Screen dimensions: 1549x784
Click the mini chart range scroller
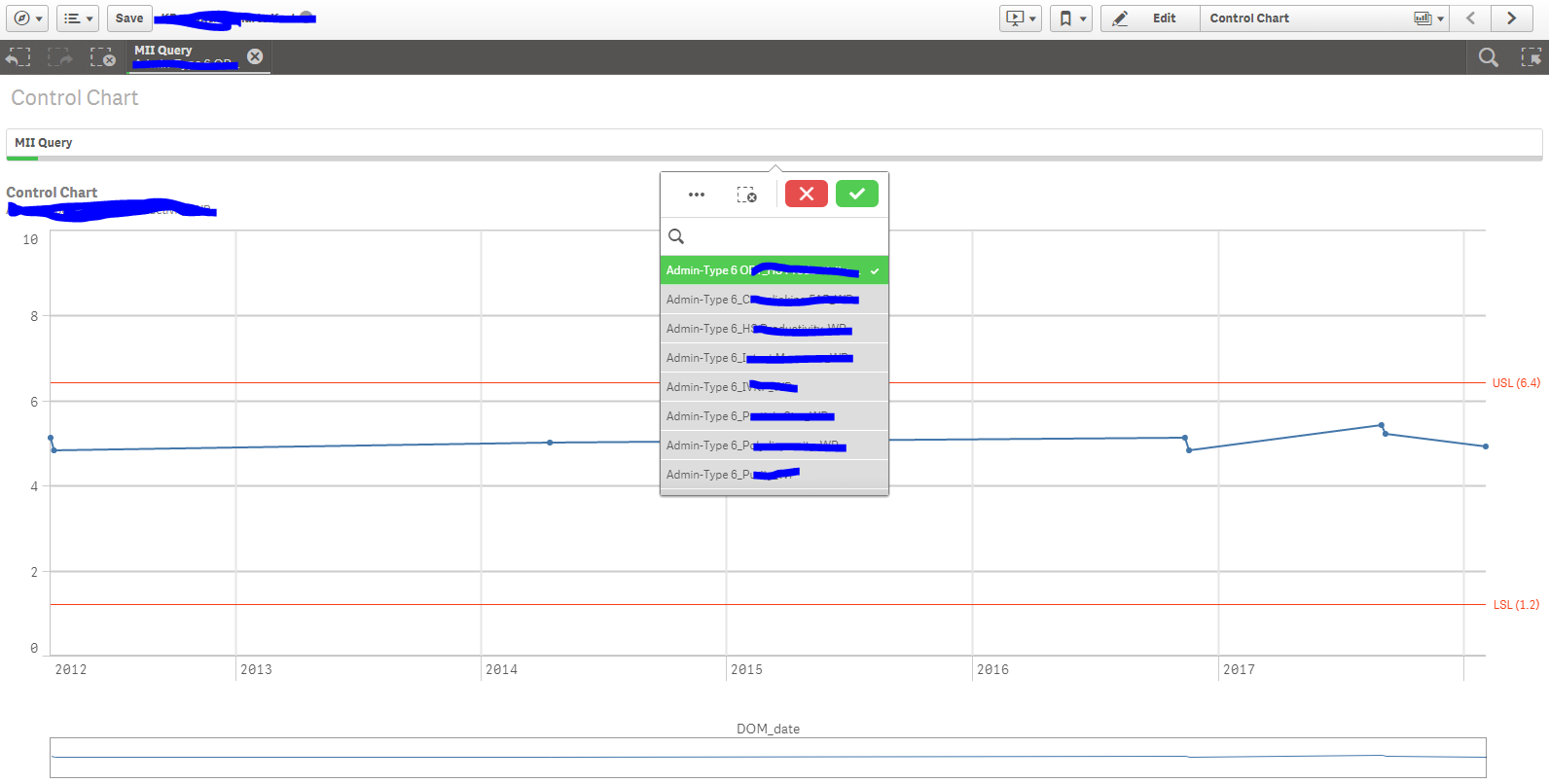click(x=768, y=758)
